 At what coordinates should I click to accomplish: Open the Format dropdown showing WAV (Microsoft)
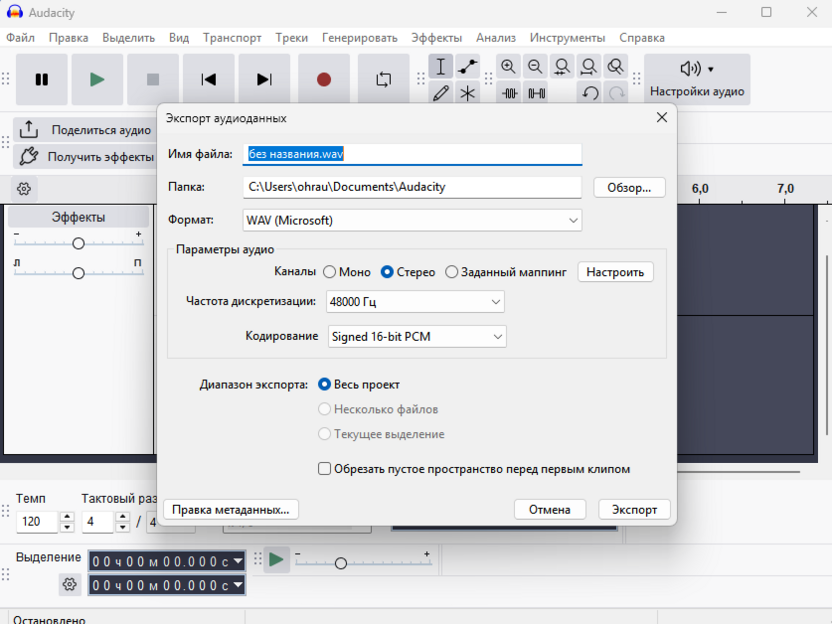(412, 220)
